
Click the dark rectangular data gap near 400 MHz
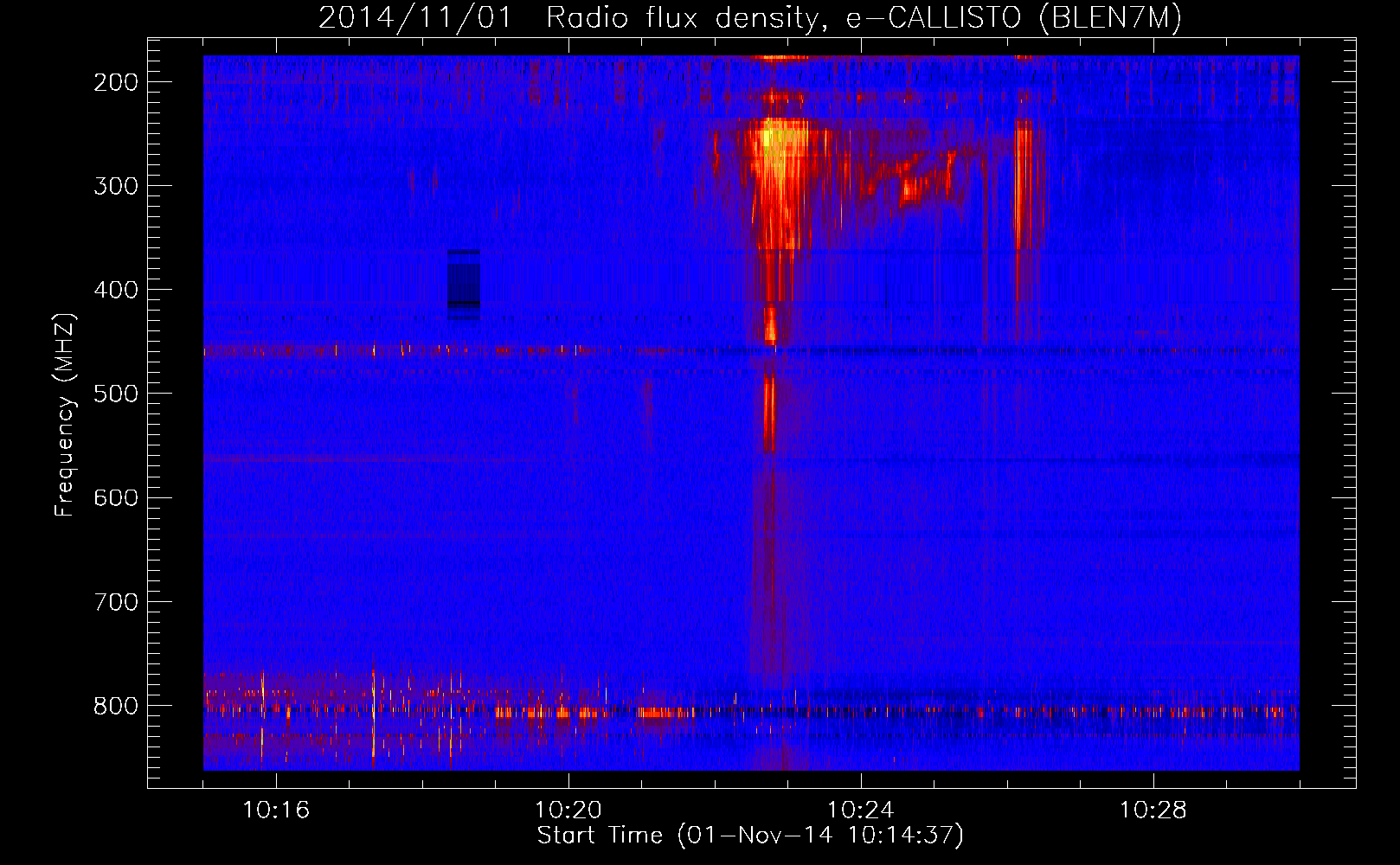tap(464, 285)
